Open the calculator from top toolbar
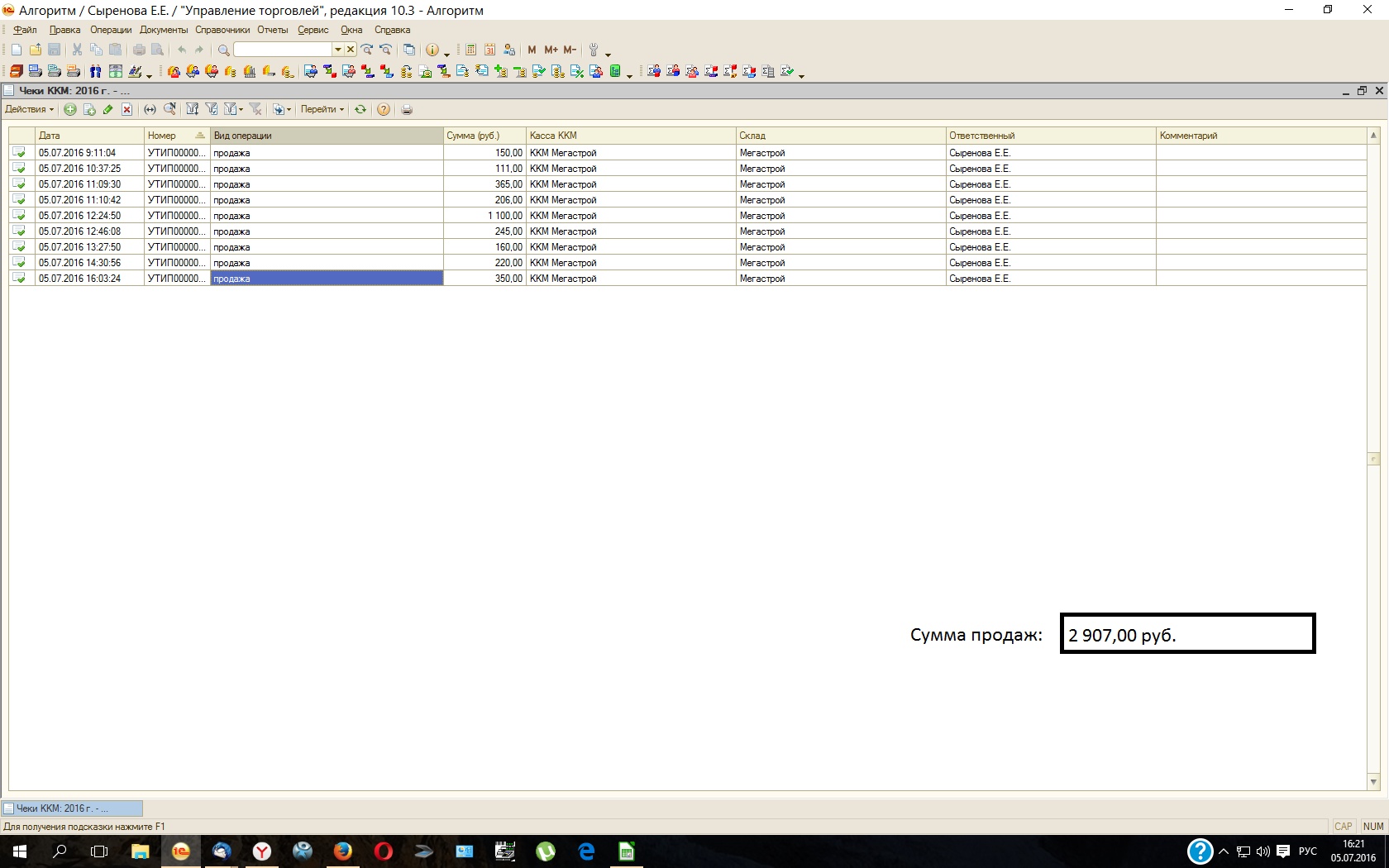 (470, 50)
